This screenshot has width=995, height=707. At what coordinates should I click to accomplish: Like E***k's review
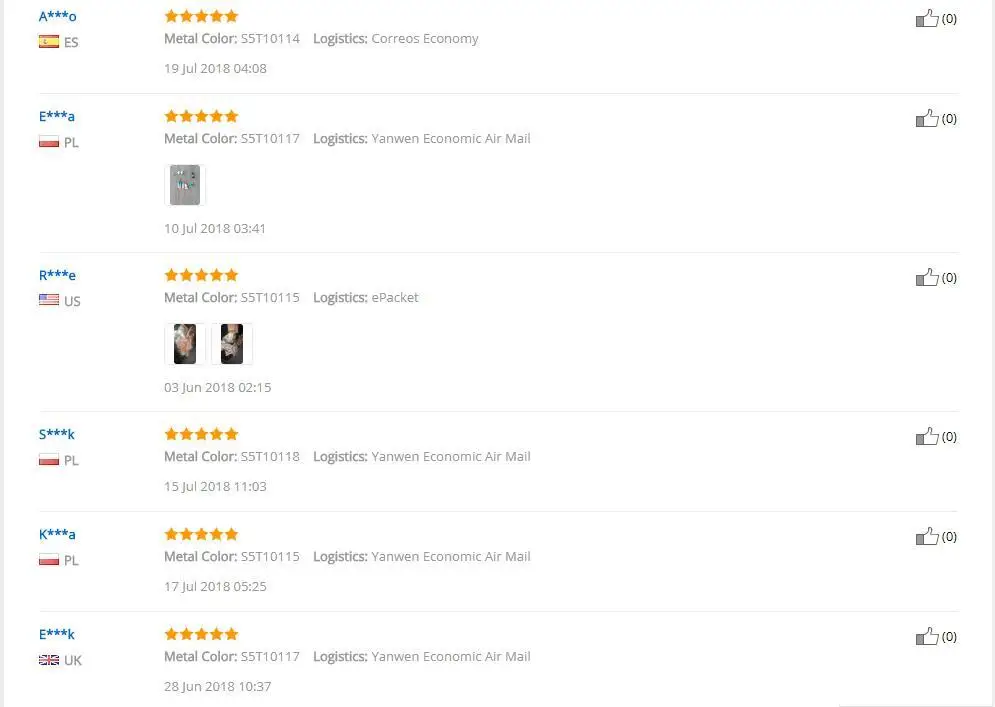pyautogui.click(x=926, y=636)
